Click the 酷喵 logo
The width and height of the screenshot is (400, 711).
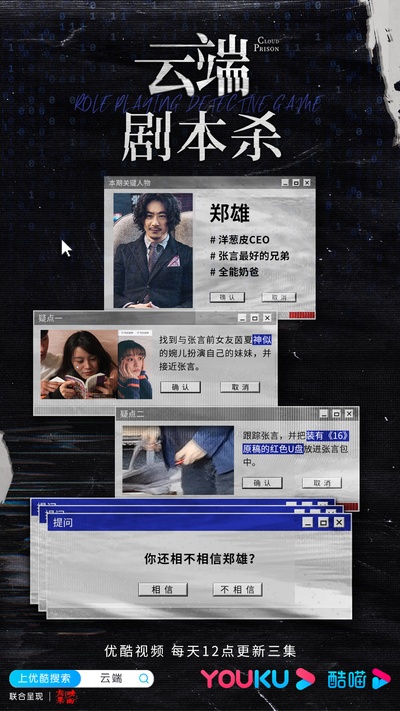(x=358, y=679)
